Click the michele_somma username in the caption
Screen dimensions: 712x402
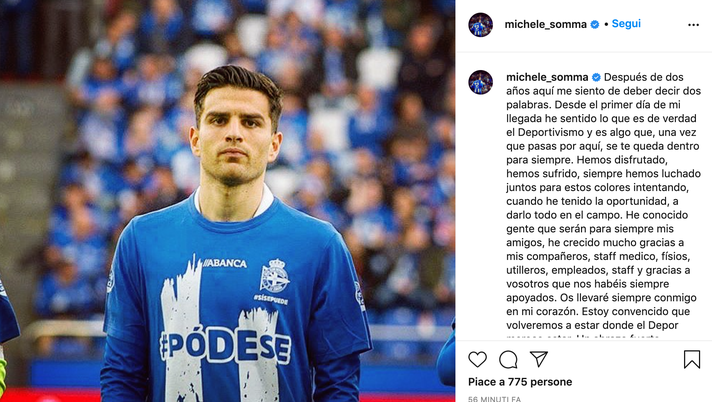[x=547, y=77]
